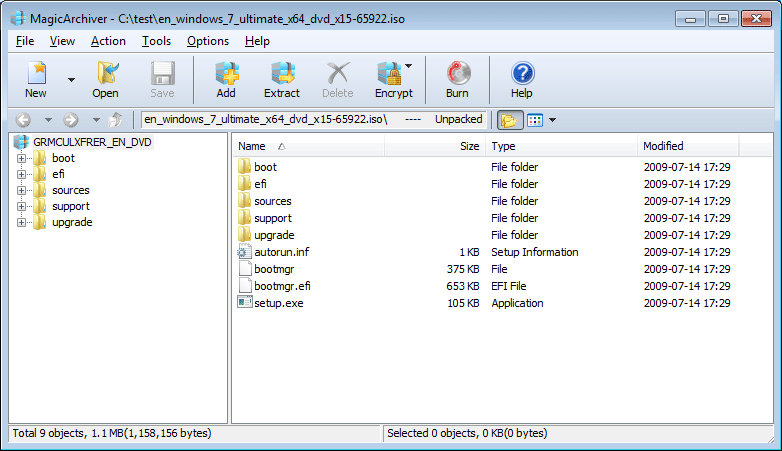The height and width of the screenshot is (451, 782).
Task: Open the File menu
Action: coord(25,41)
